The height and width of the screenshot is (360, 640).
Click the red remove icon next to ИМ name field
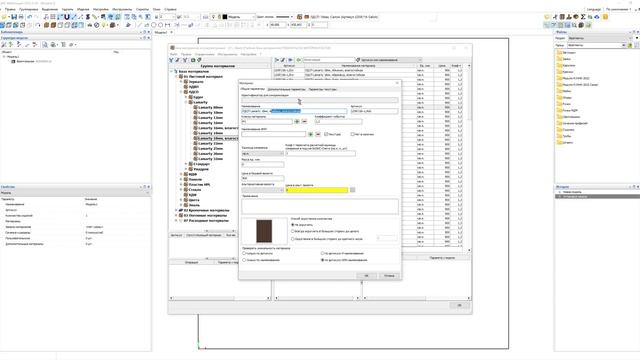coord(318,134)
